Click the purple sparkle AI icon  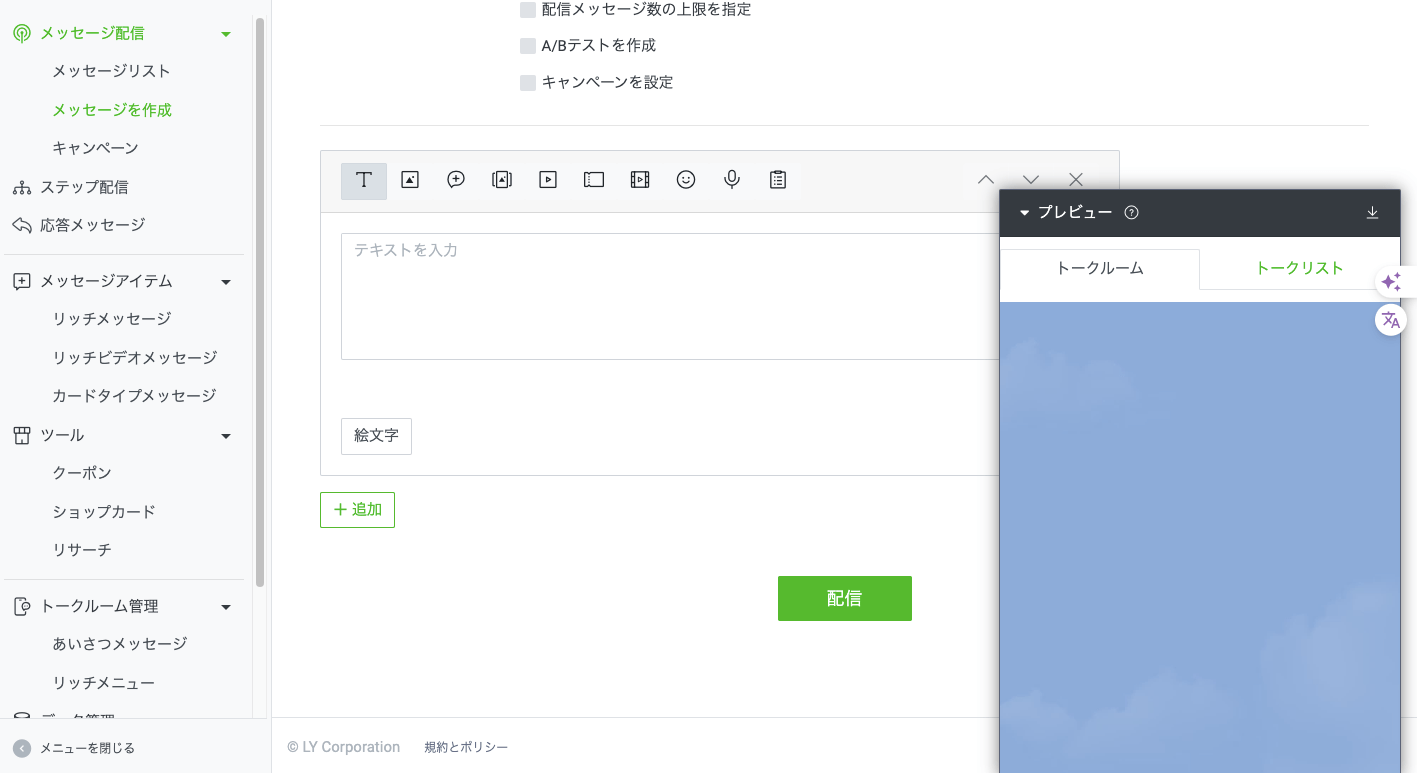pyautogui.click(x=1391, y=282)
